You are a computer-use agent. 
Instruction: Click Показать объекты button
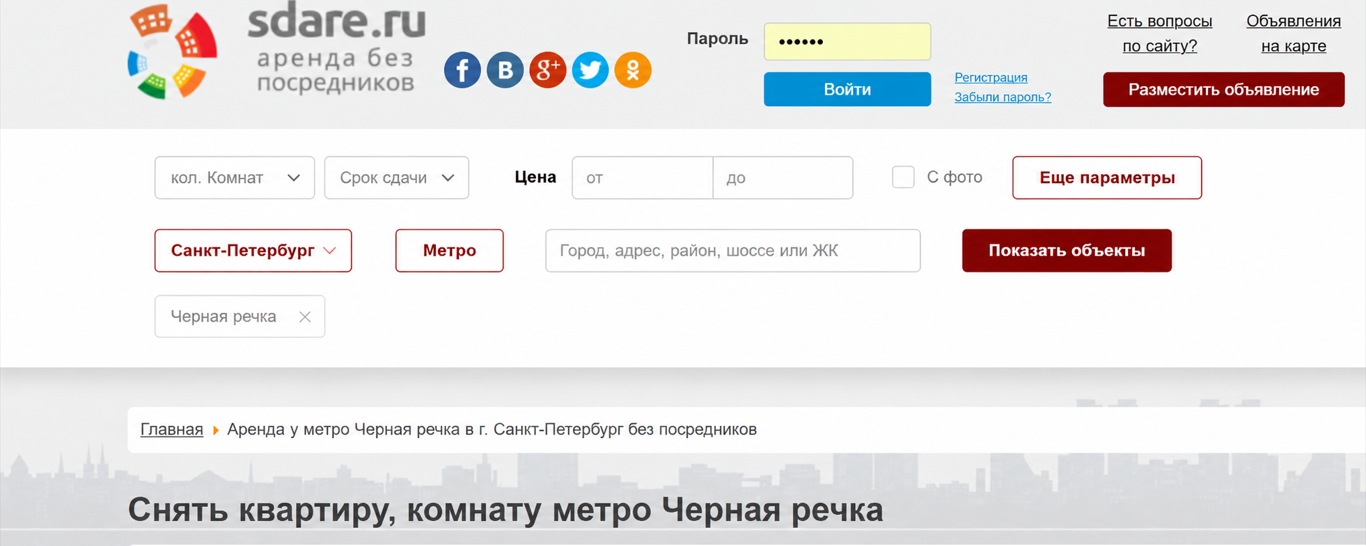pos(1067,251)
